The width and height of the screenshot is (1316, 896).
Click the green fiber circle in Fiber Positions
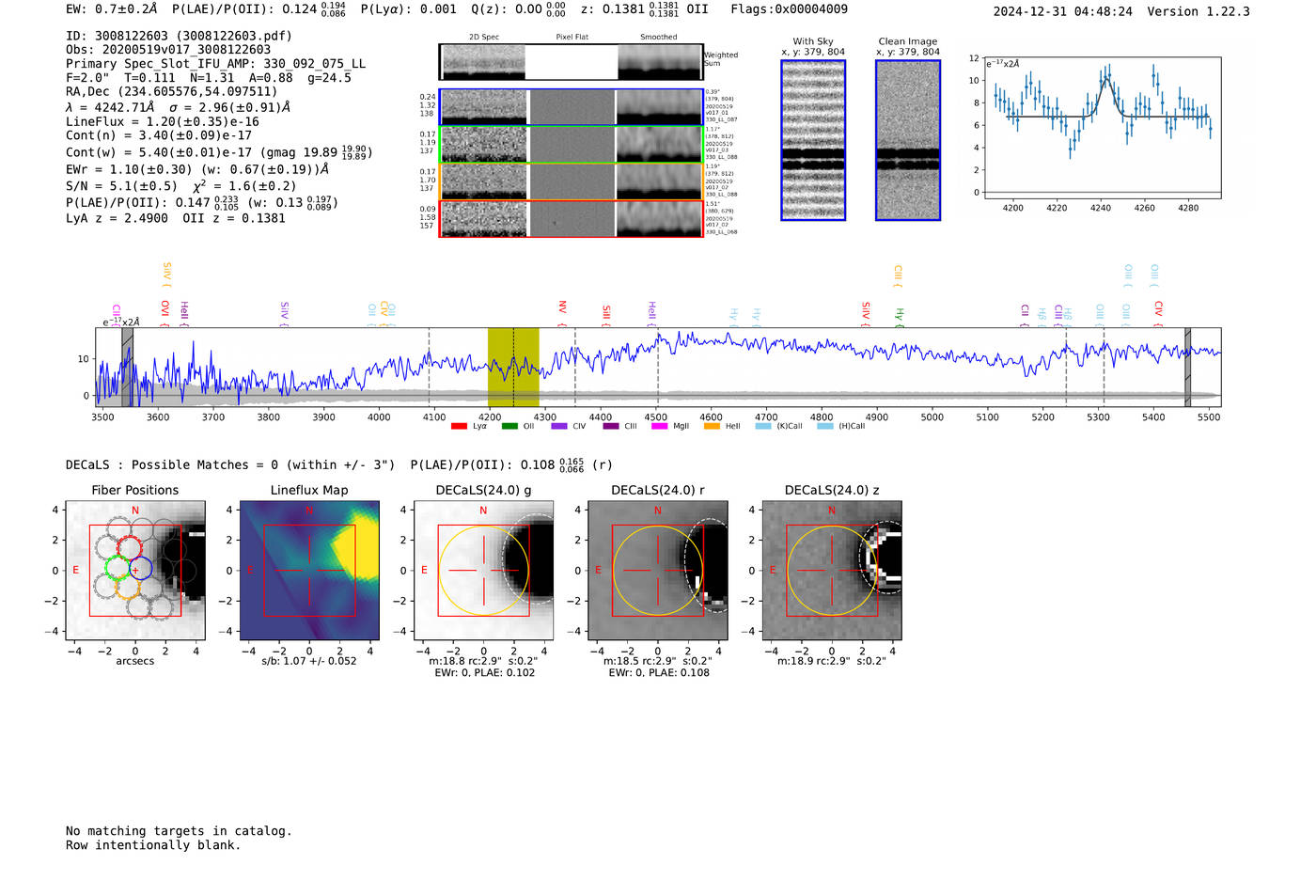(x=117, y=568)
